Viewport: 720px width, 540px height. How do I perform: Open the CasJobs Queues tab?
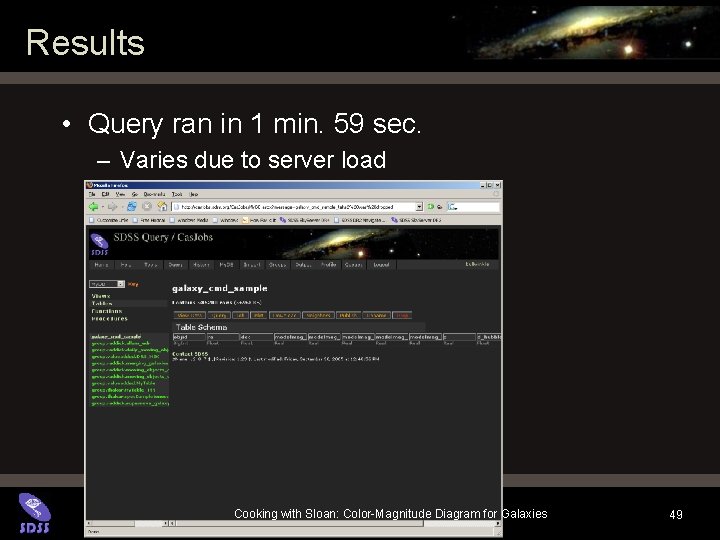(353, 264)
